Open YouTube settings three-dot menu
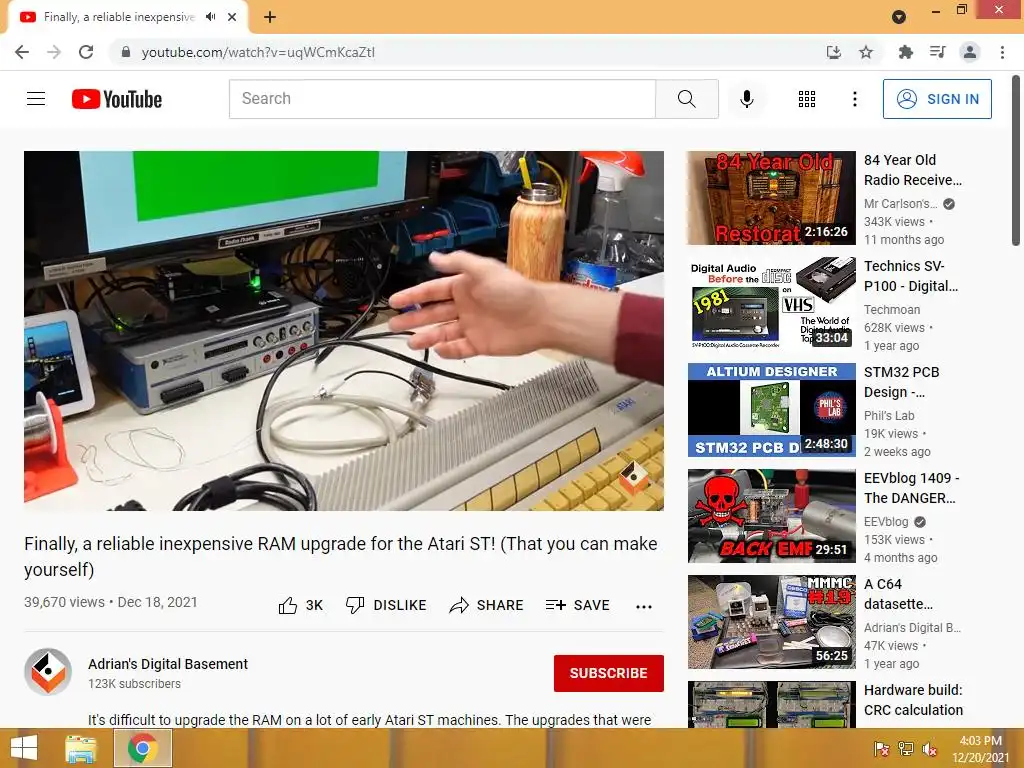The width and height of the screenshot is (1024, 768). [854, 99]
